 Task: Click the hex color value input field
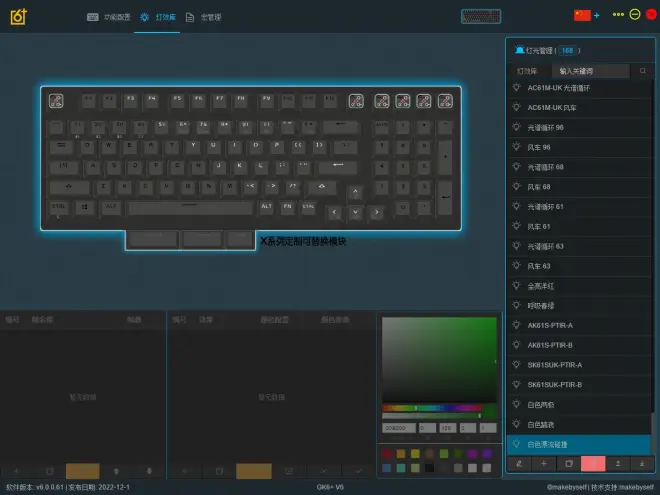pos(397,427)
